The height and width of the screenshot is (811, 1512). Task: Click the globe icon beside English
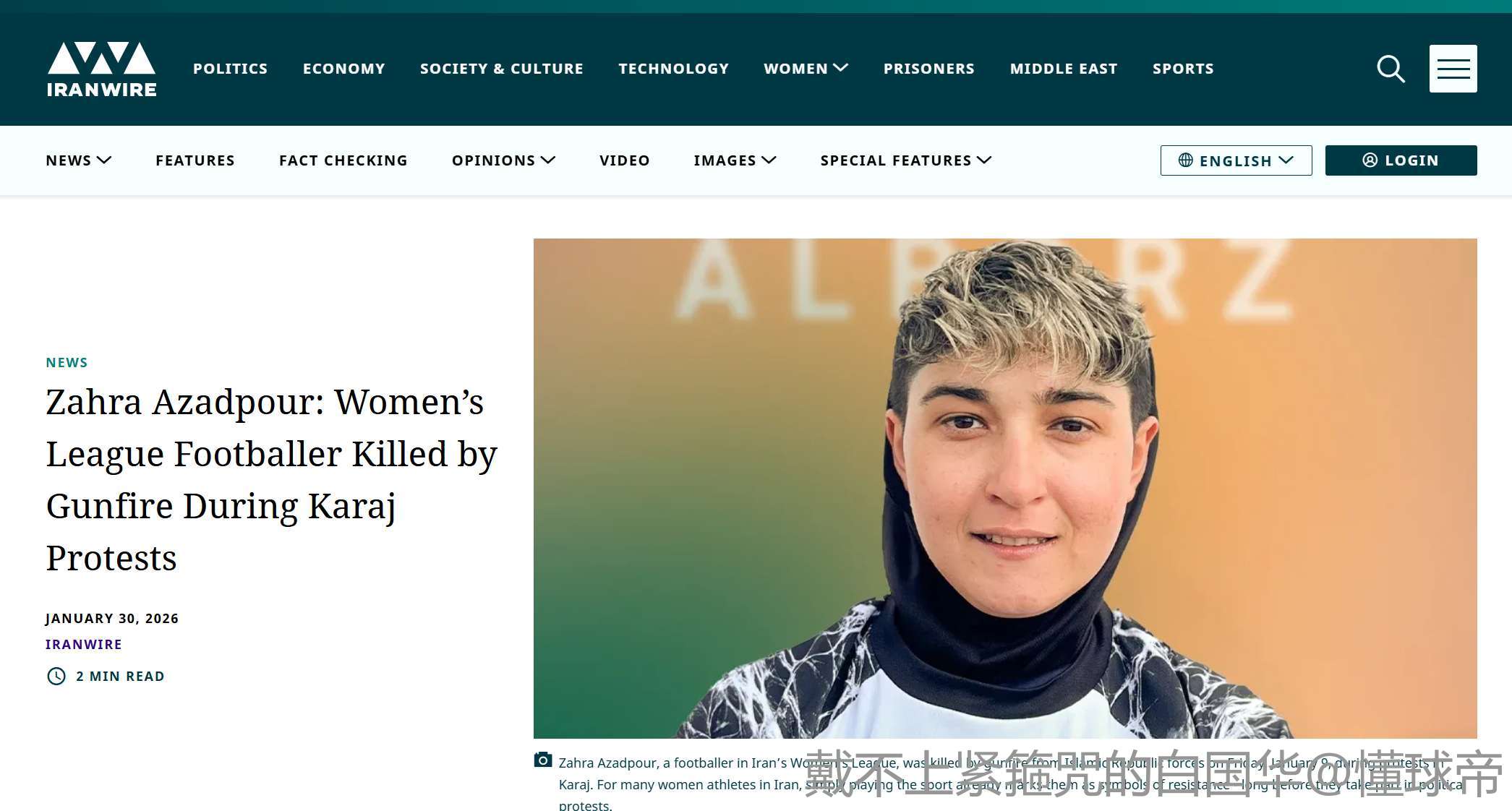click(x=1185, y=160)
